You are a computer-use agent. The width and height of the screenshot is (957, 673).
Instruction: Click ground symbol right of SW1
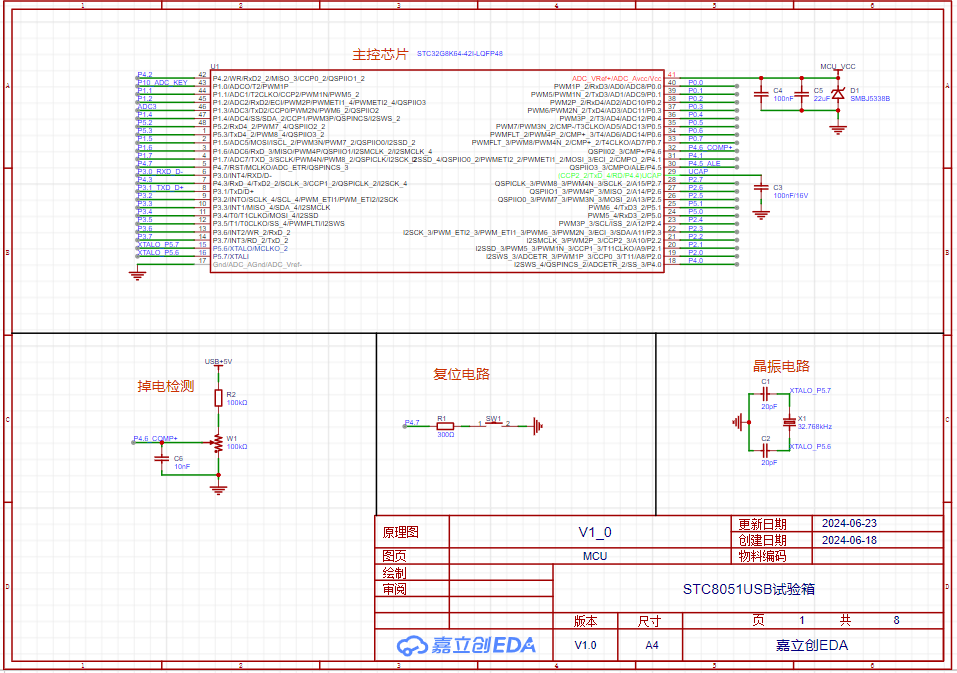pos(537,426)
